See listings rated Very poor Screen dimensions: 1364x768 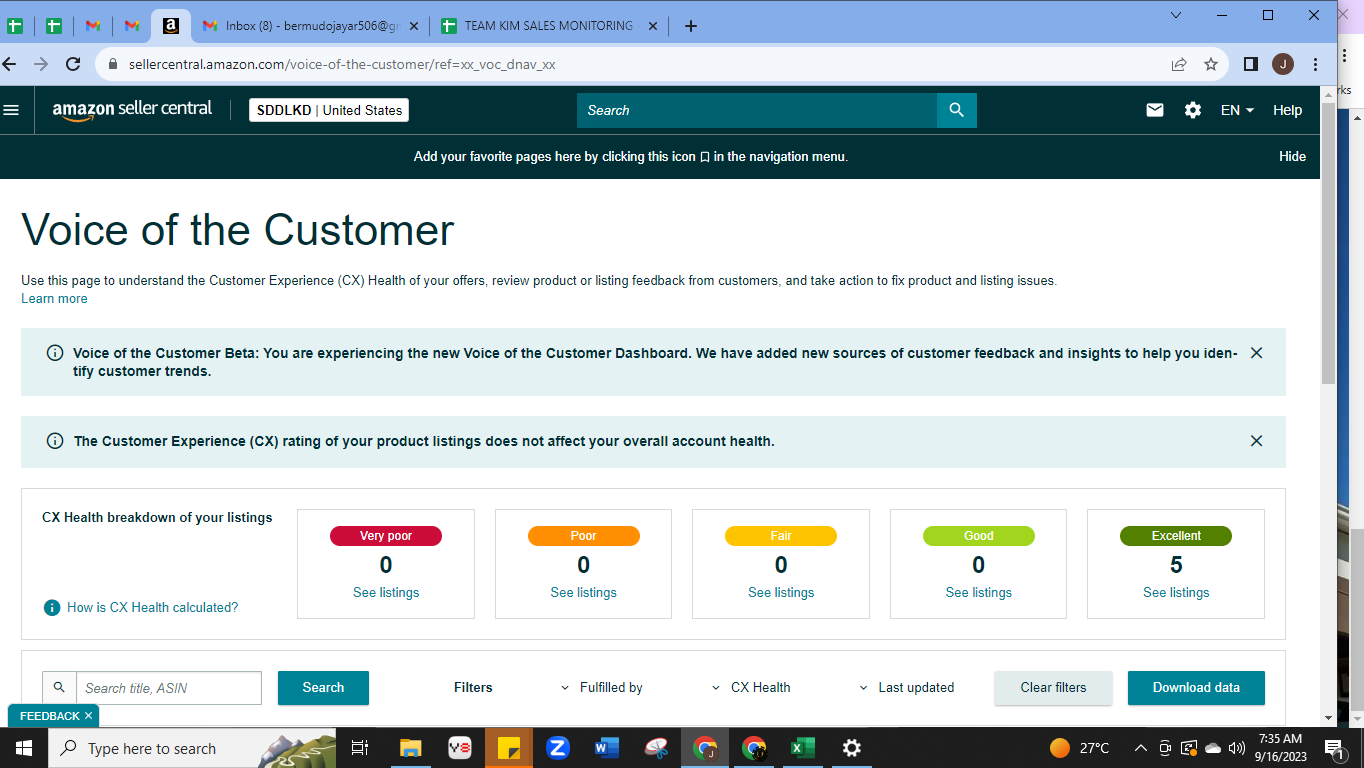pos(386,593)
